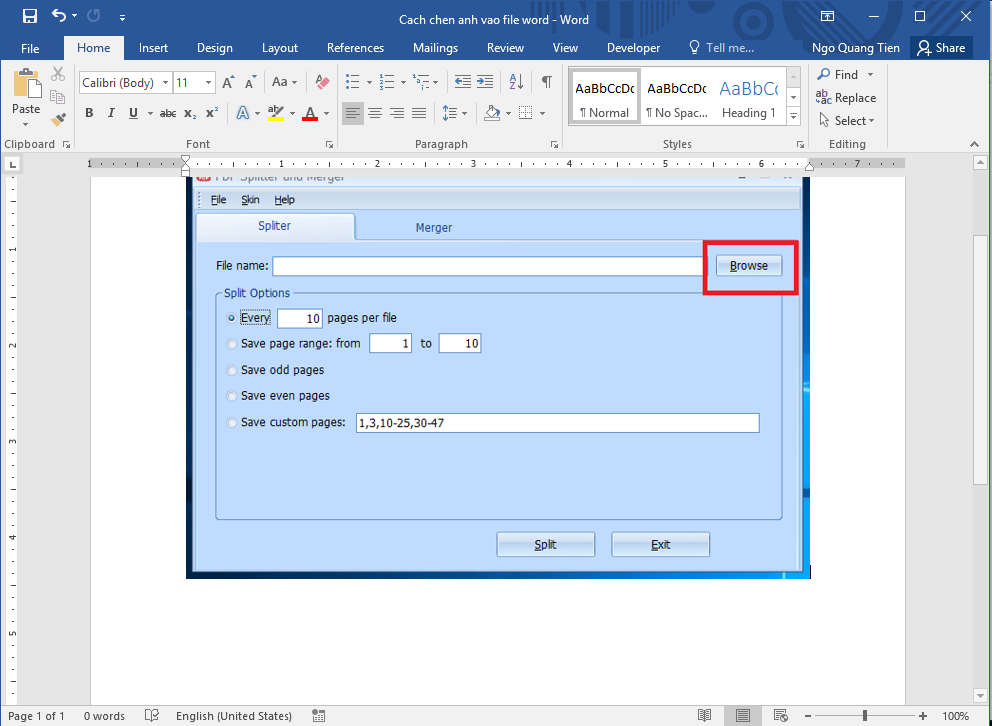Clear all formatting with eraser icon
Screen dimensions: 992x726
pos(323,82)
